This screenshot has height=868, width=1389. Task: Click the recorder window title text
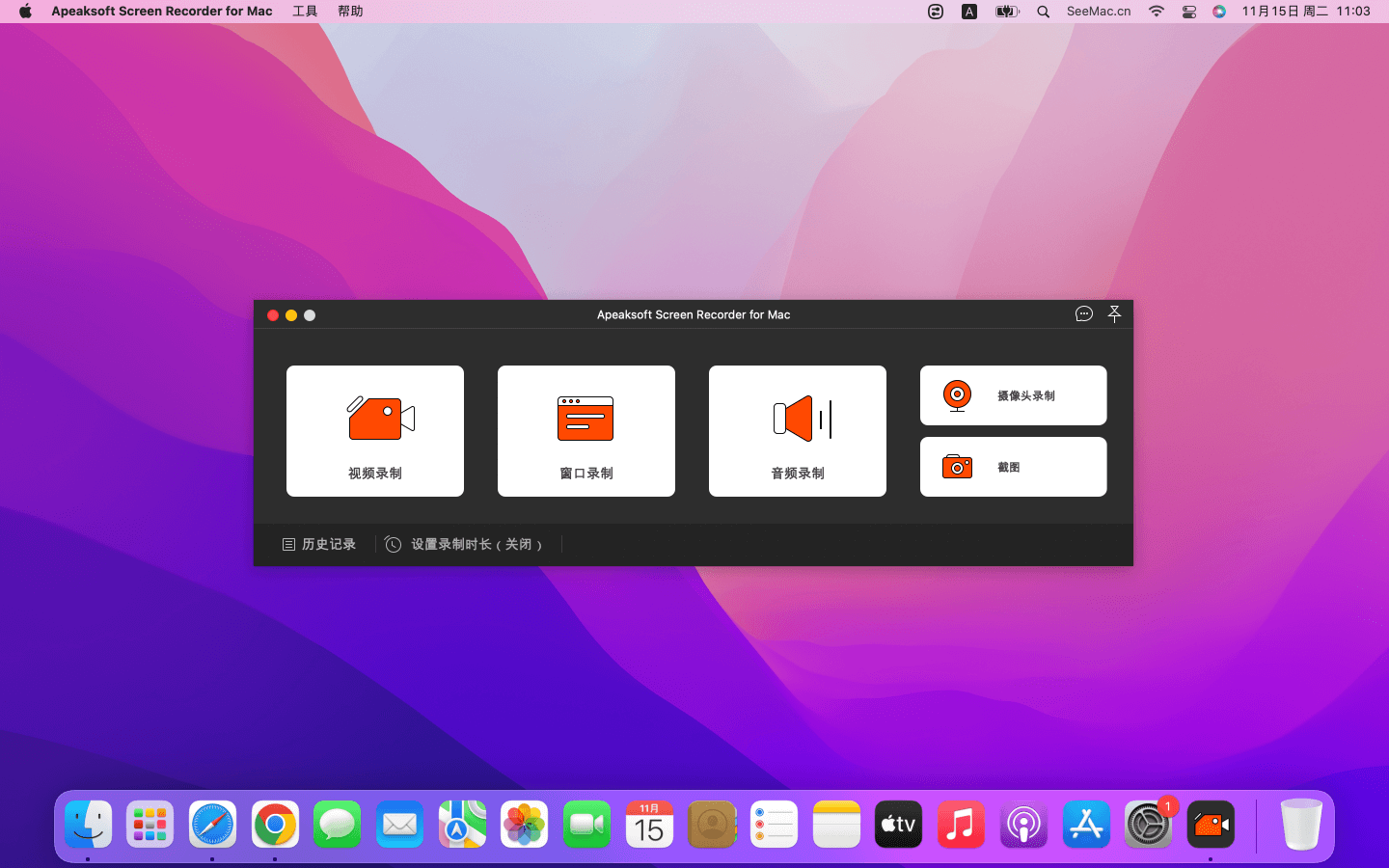coord(694,314)
